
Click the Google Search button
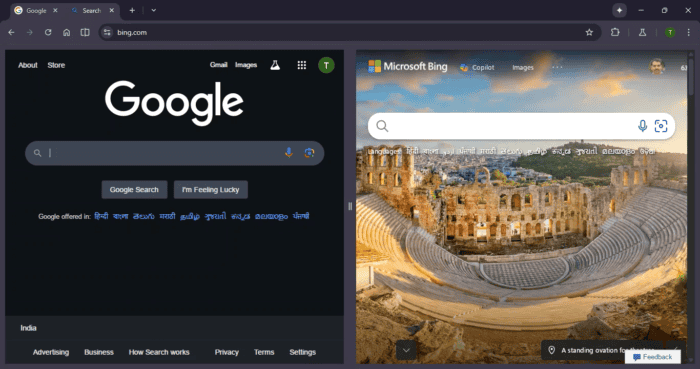click(x=134, y=190)
